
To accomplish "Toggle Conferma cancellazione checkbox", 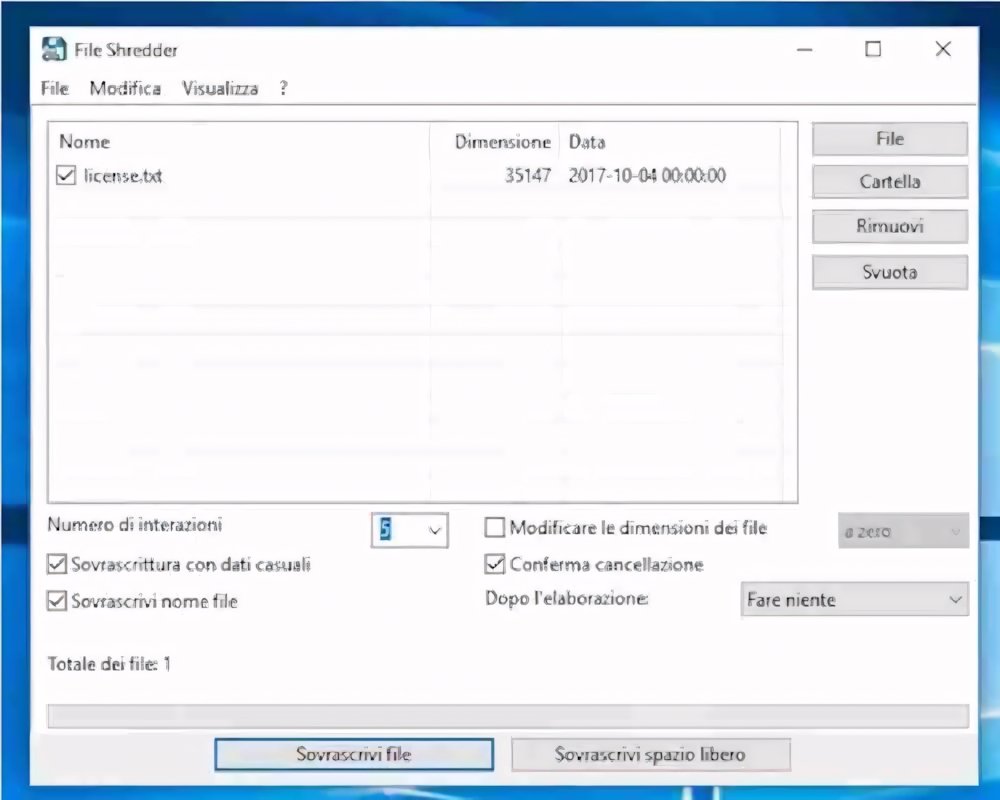I will [x=495, y=564].
